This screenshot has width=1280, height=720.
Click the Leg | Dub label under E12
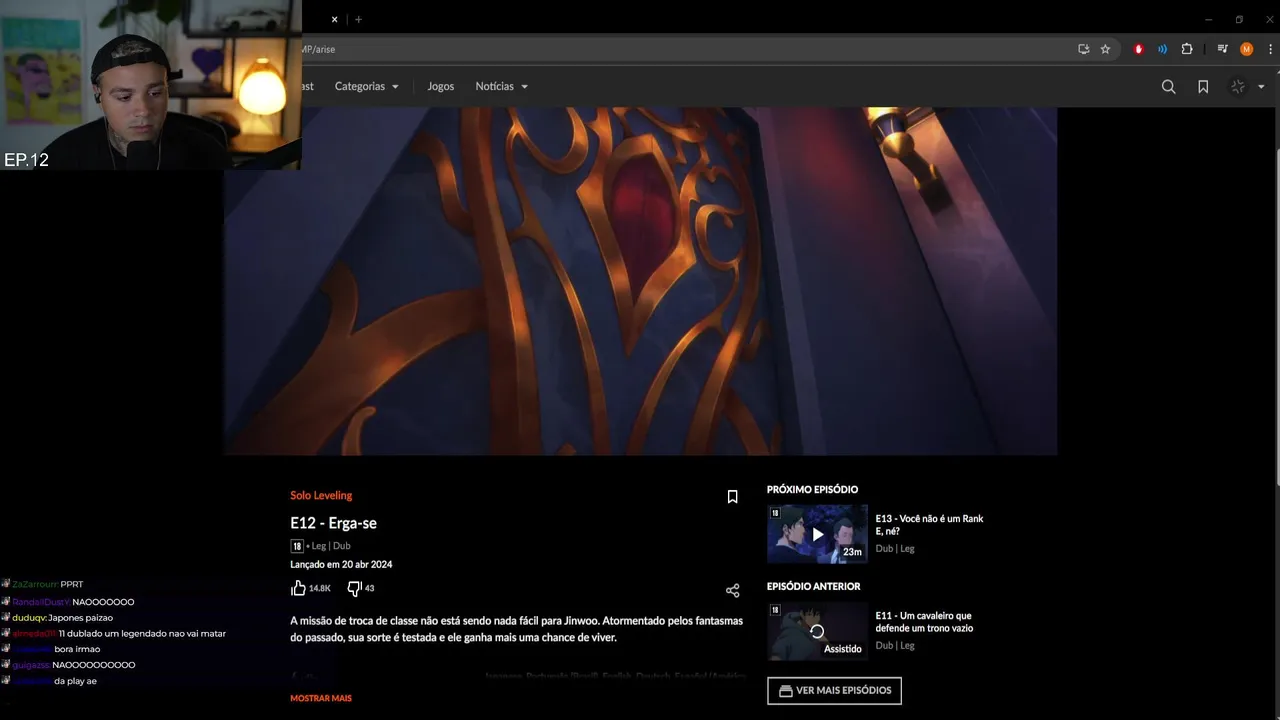(x=331, y=546)
